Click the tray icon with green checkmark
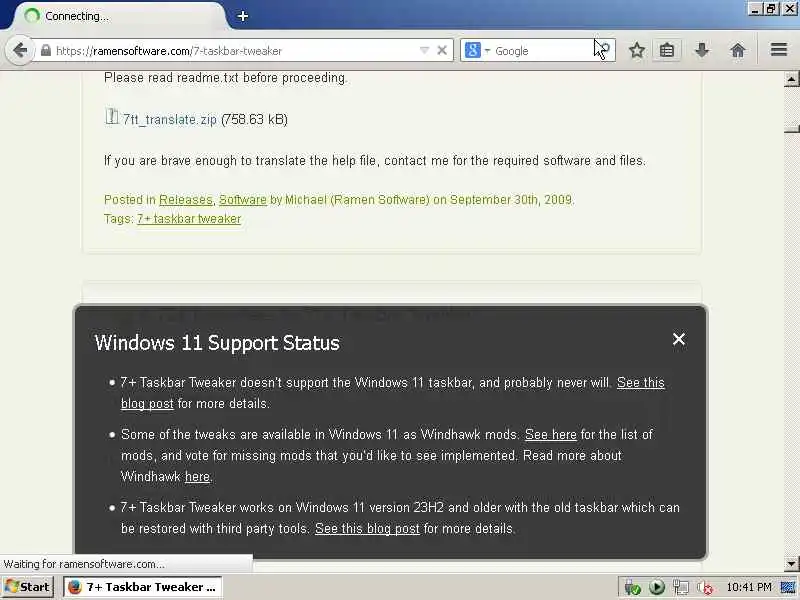The image size is (800, 600). tap(633, 588)
